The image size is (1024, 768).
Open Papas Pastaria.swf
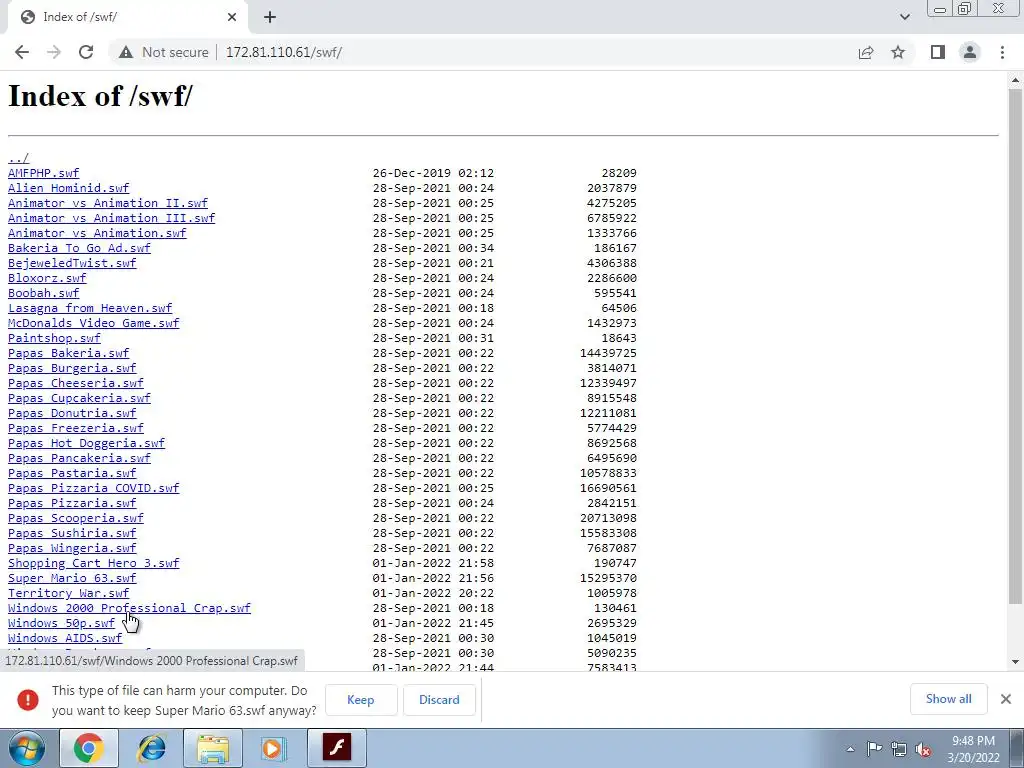click(72, 473)
